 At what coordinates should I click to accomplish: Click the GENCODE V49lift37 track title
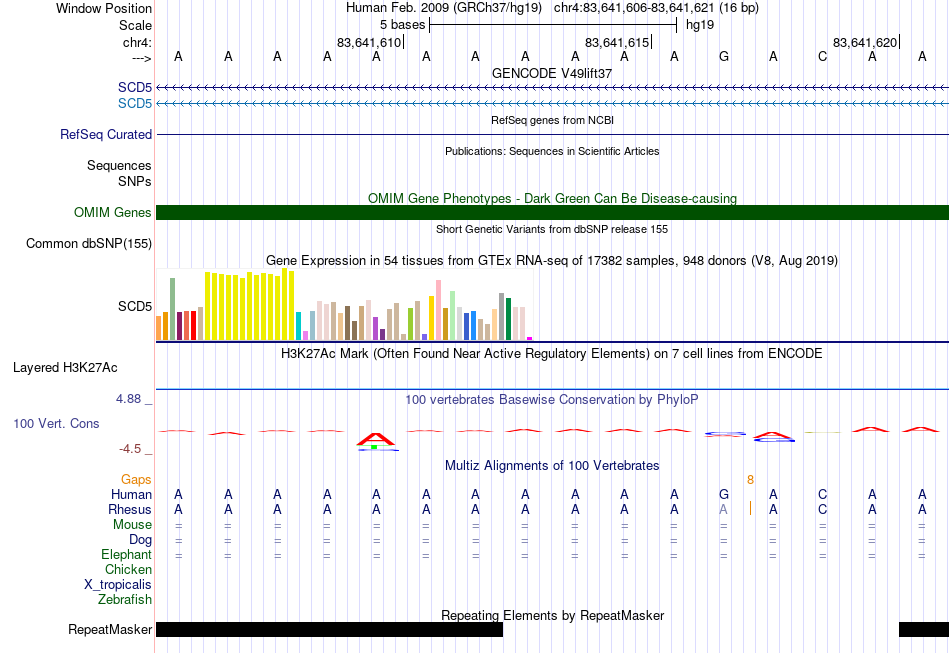click(552, 73)
